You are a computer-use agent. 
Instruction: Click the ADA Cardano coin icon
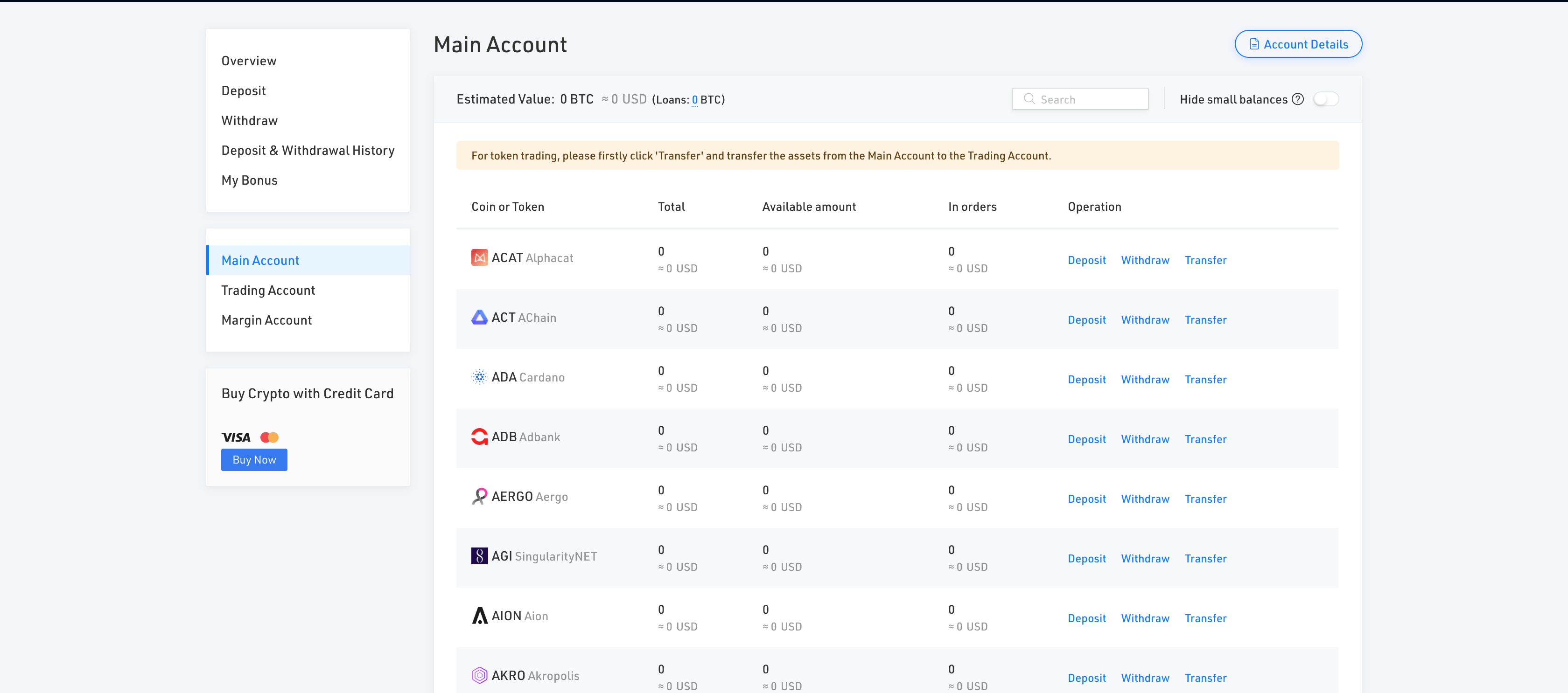point(479,377)
